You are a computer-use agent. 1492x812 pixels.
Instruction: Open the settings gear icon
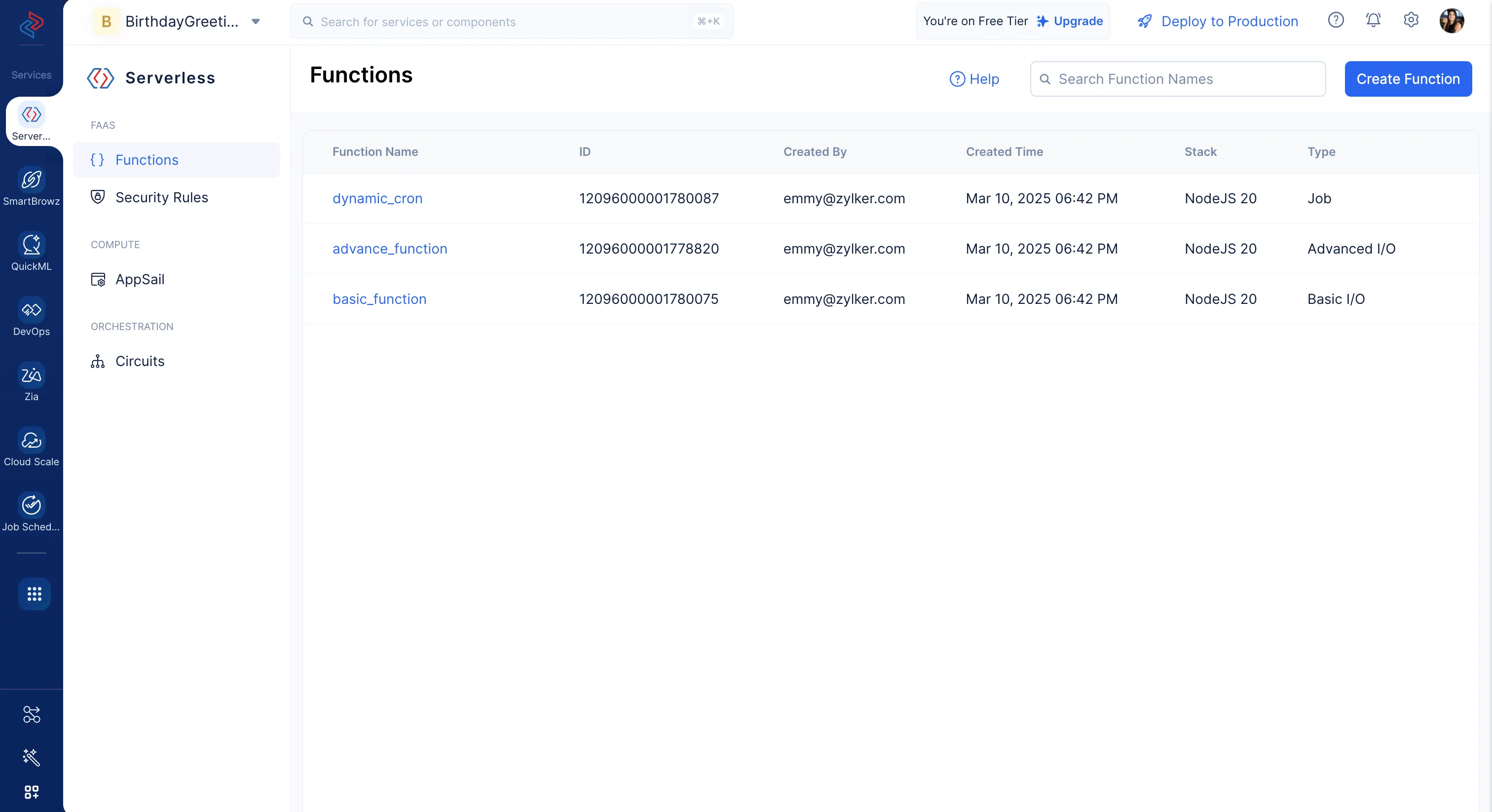point(1411,20)
